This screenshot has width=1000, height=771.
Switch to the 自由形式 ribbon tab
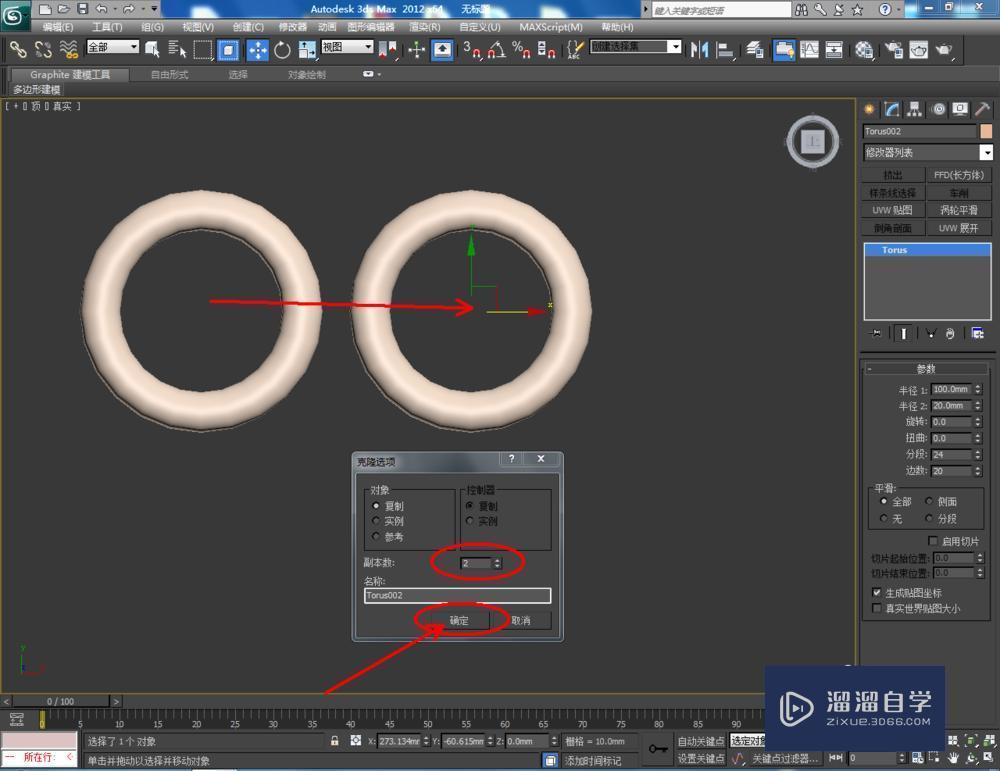(x=168, y=73)
